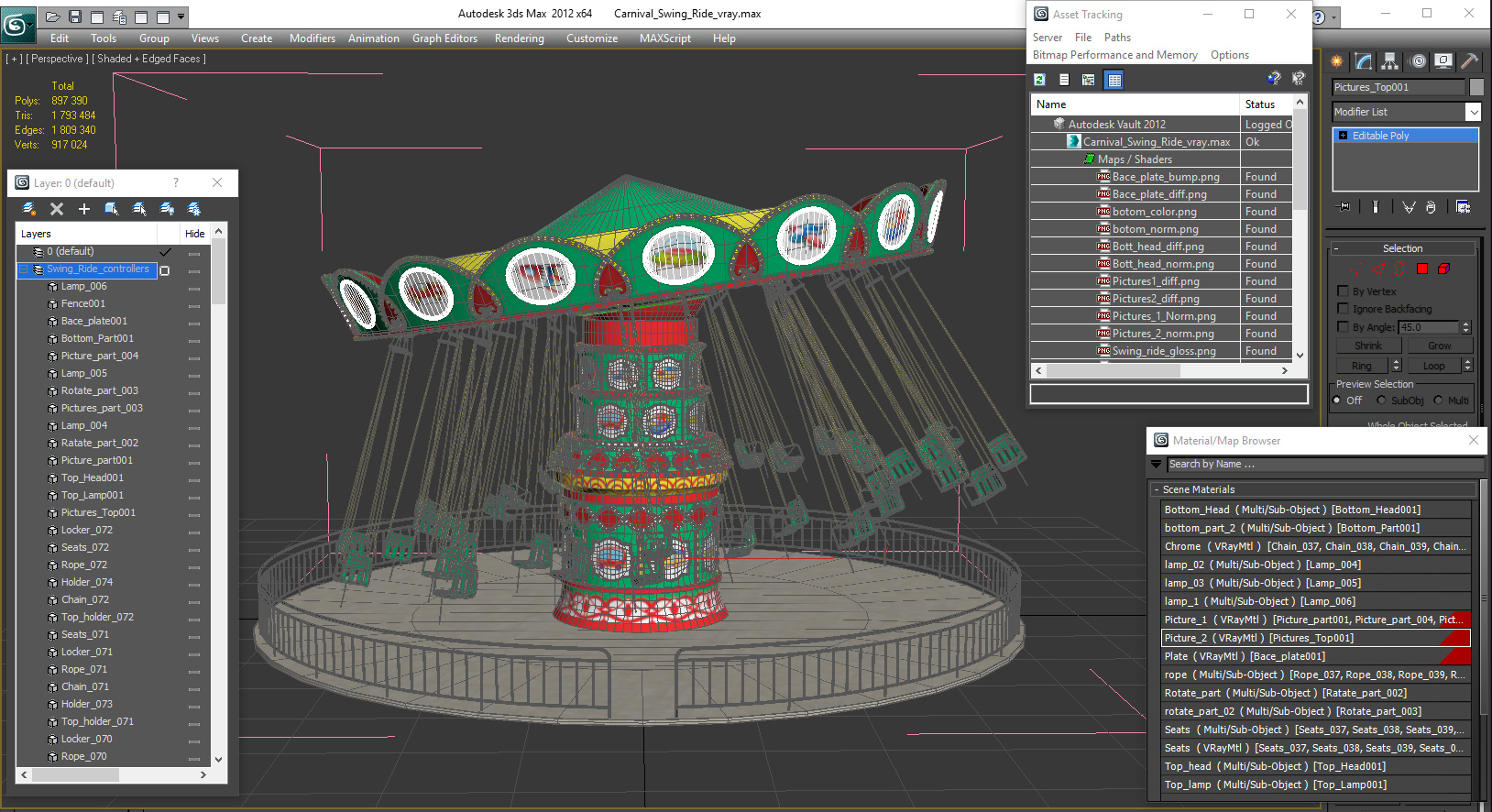Click Perspective viewport label
The width and height of the screenshot is (1492, 812).
coord(58,59)
